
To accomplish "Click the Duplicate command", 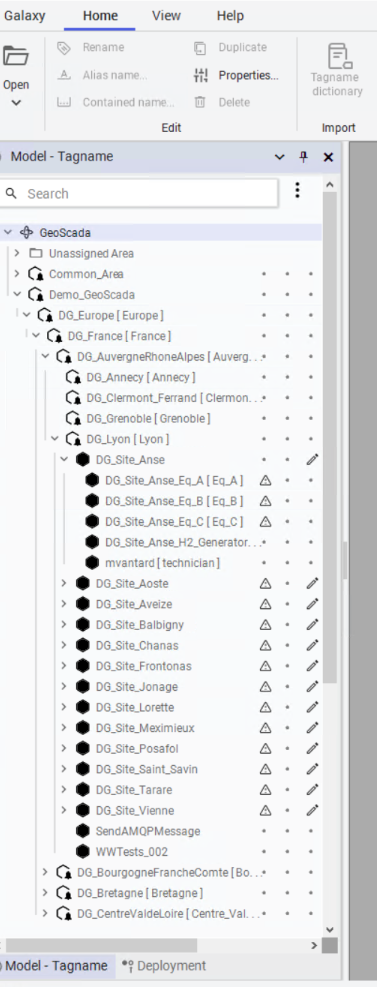I will 230,47.
